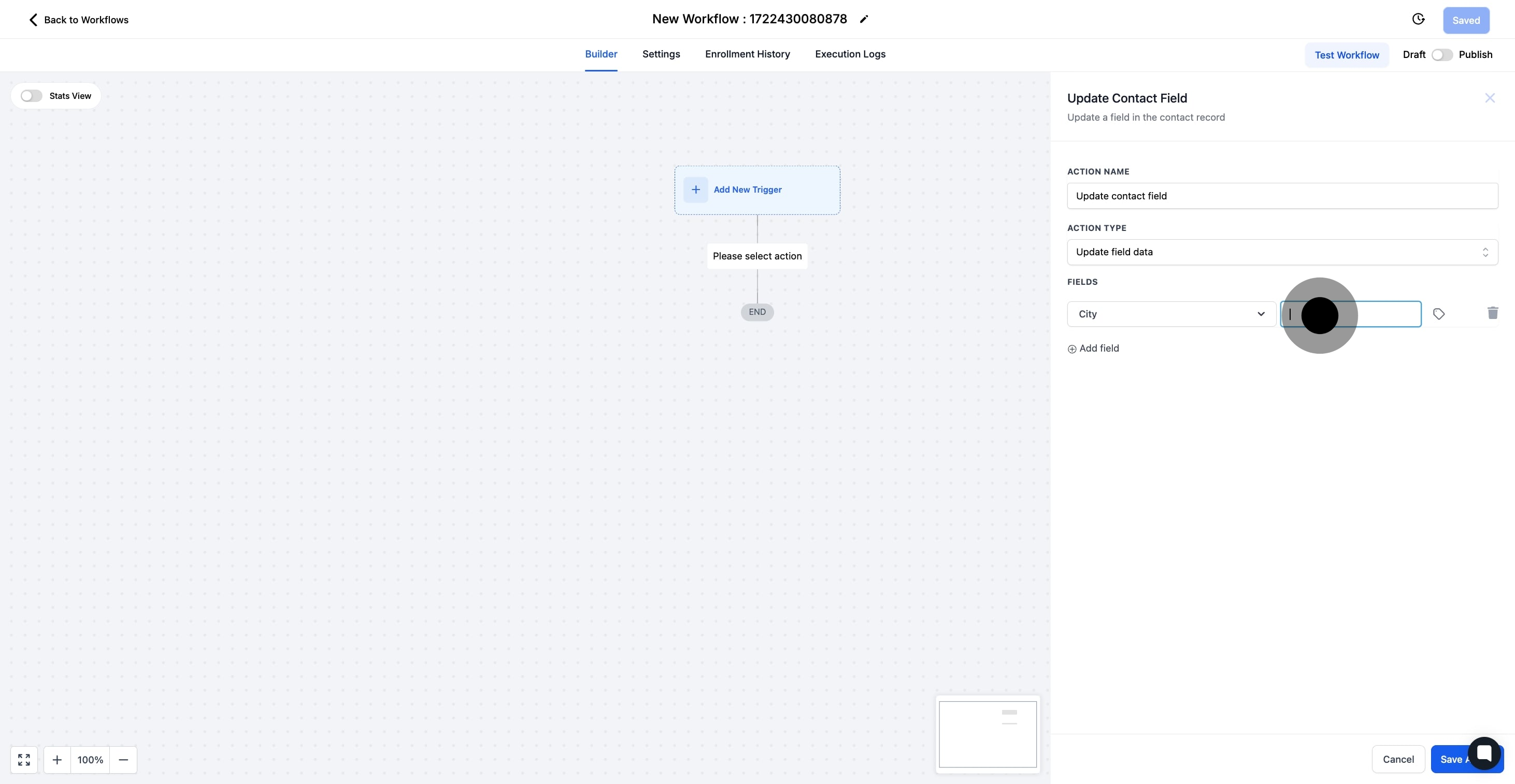Click the pencil icon to rename workflow
This screenshot has height=784, width=1515.
863,19
